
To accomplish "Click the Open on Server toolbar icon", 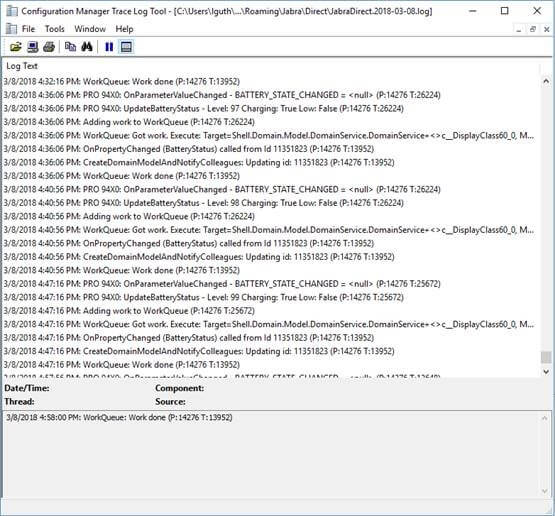I will [33, 47].
